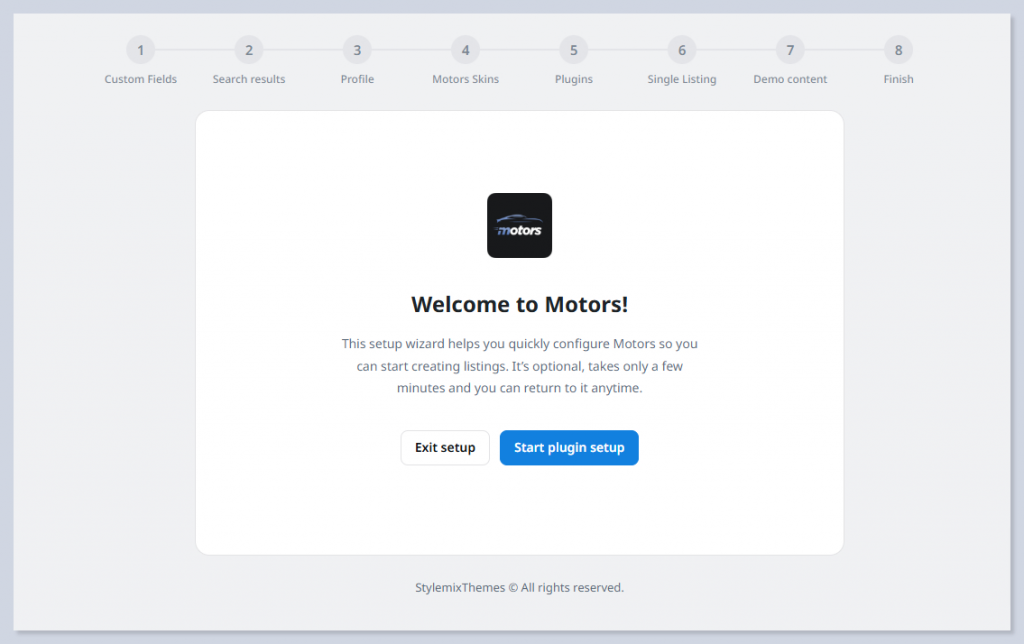
Task: Jump to final step 8 circle
Action: tap(898, 50)
